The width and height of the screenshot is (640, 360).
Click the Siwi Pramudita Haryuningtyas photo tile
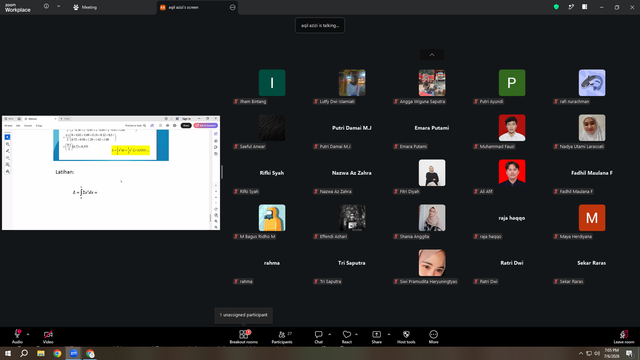[432, 263]
